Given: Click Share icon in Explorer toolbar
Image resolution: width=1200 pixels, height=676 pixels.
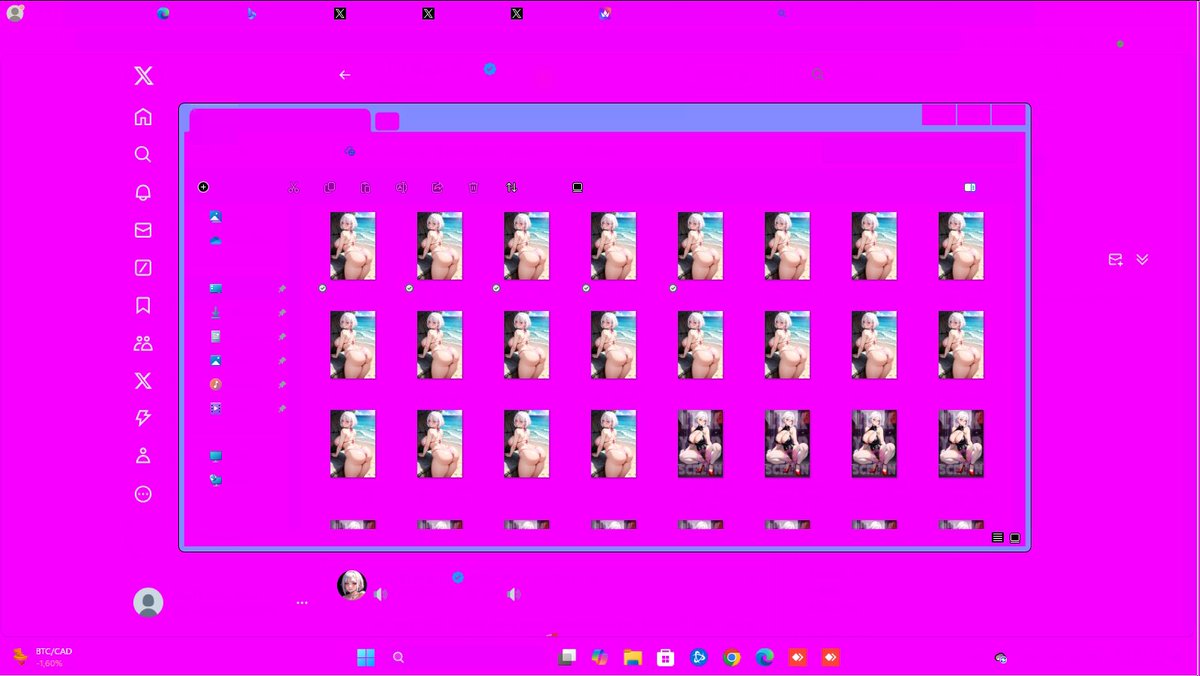Looking at the screenshot, I should [437, 187].
